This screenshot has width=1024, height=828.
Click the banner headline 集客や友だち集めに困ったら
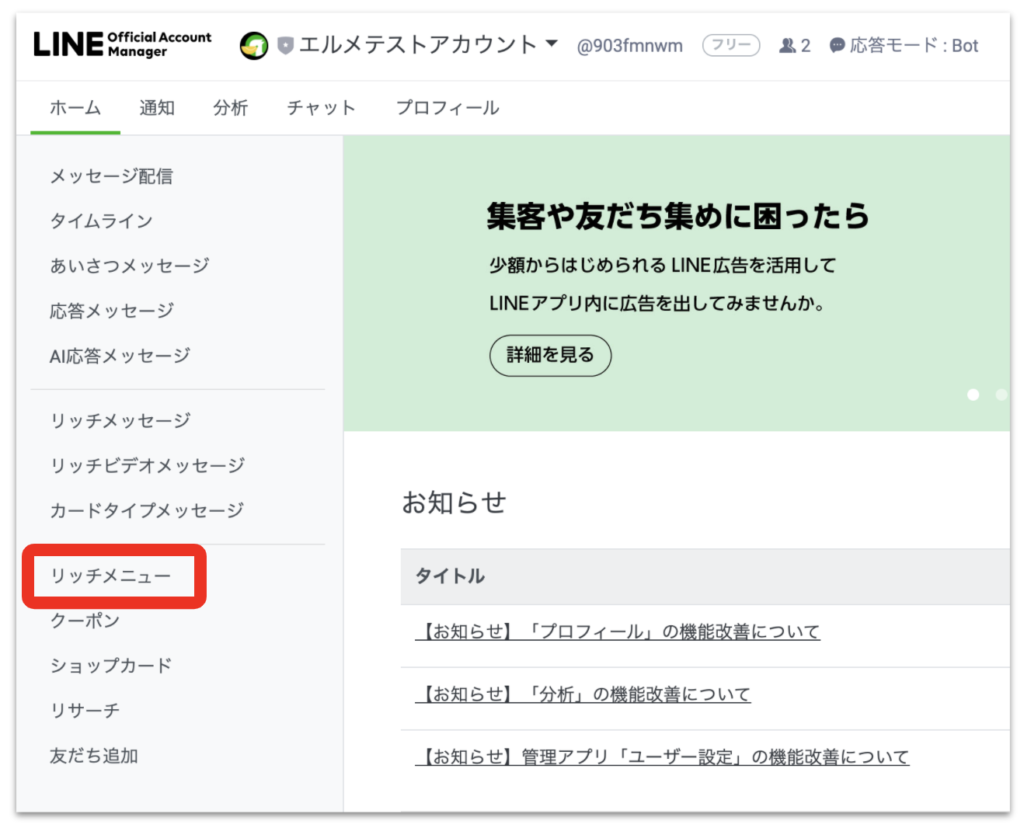678,216
